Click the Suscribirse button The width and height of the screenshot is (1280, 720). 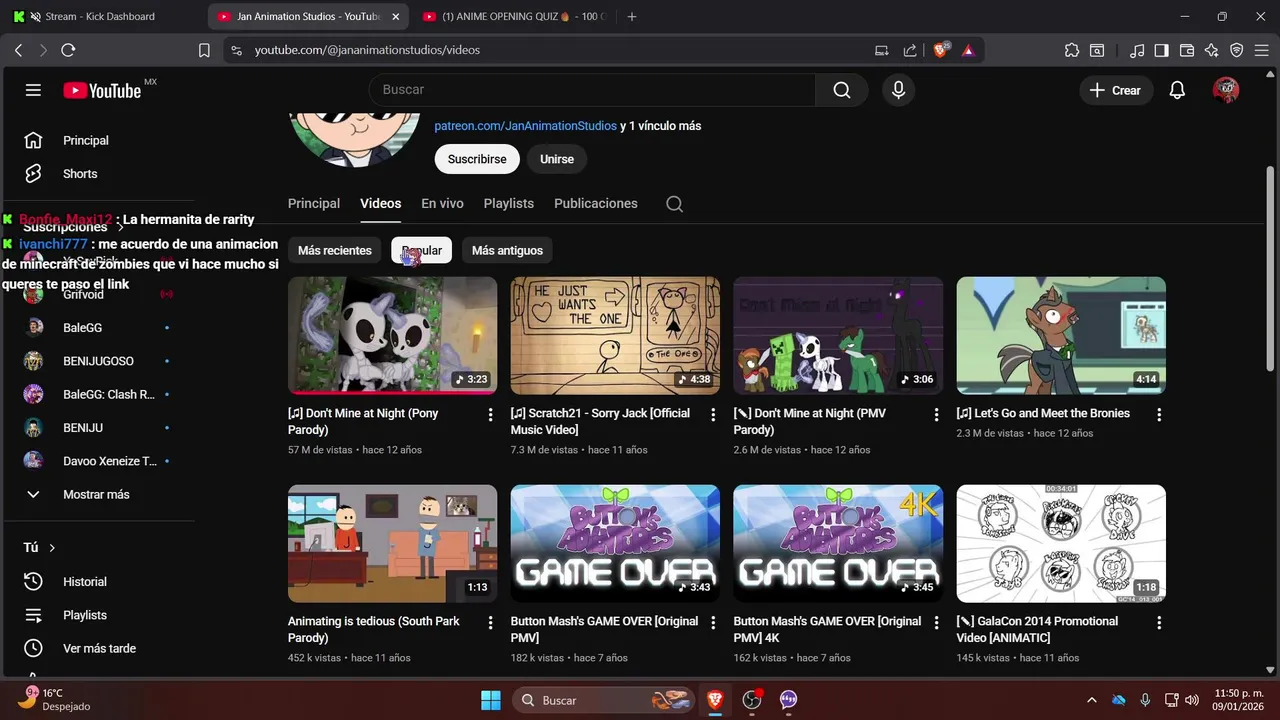point(477,159)
